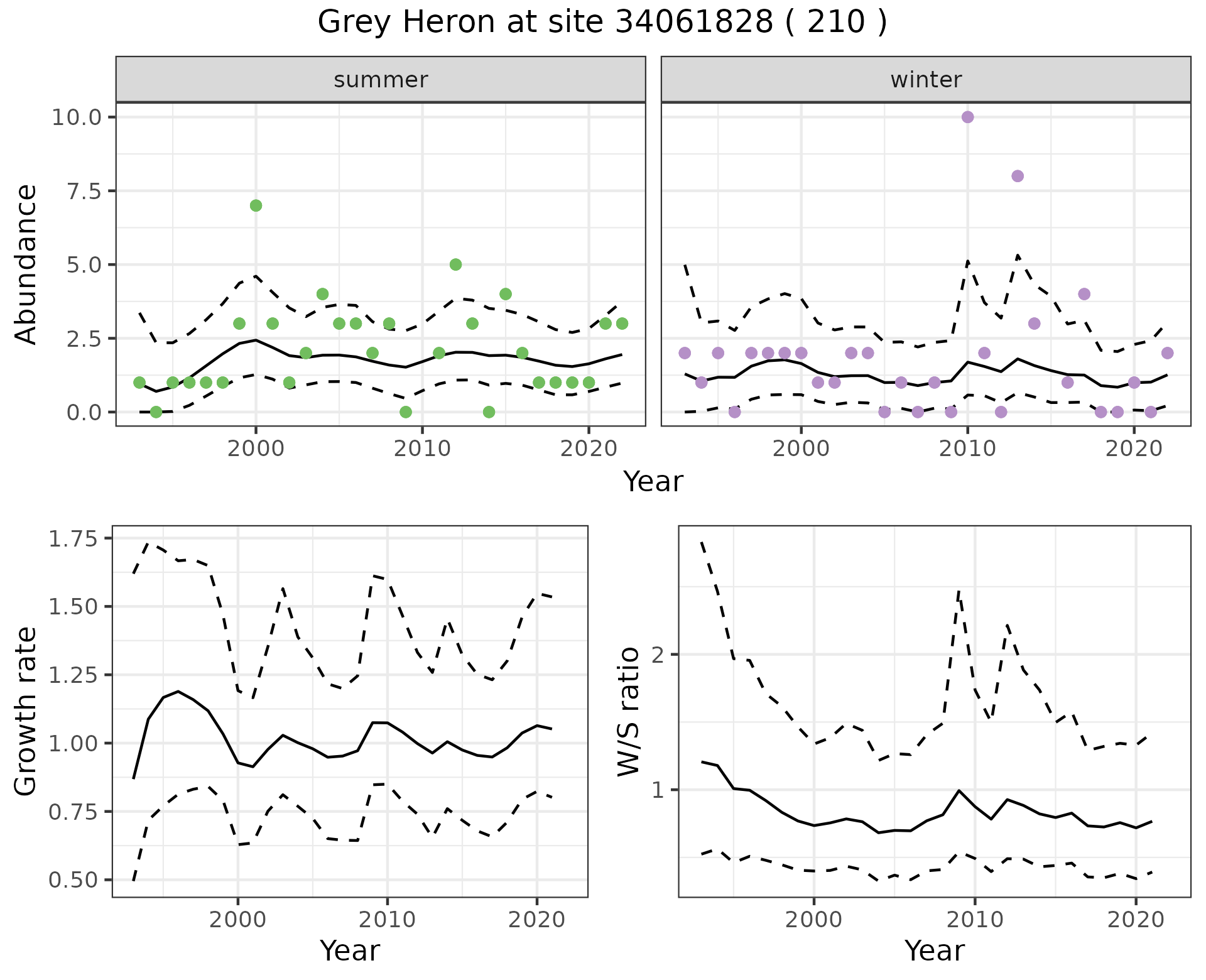1206x980 pixels.
Task: Click the W/S ratio y-axis label
Action: point(629,711)
